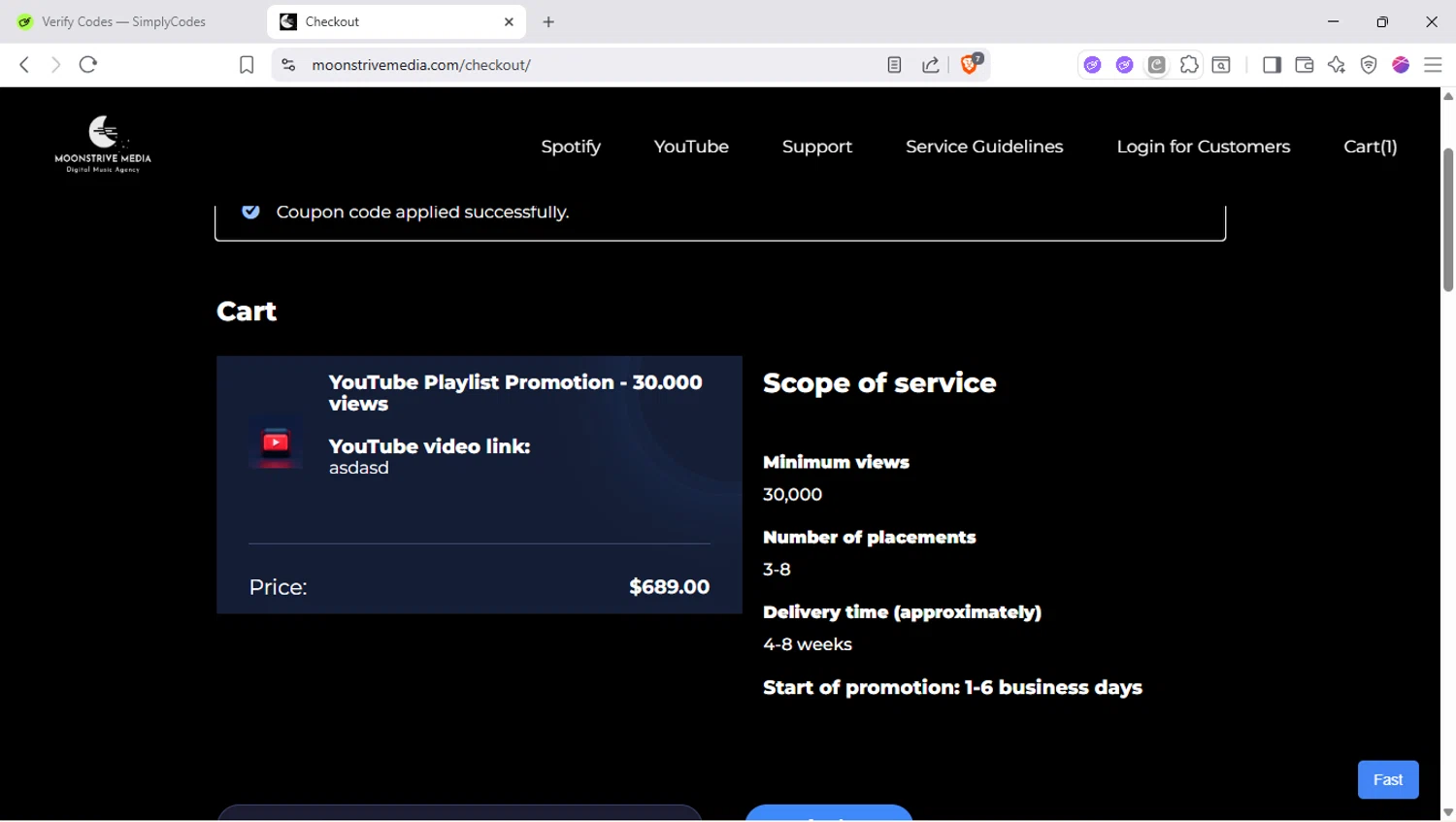The width and height of the screenshot is (1456, 822).
Task: Click 'Start of promotion: 1-6 business days'
Action: [952, 688]
